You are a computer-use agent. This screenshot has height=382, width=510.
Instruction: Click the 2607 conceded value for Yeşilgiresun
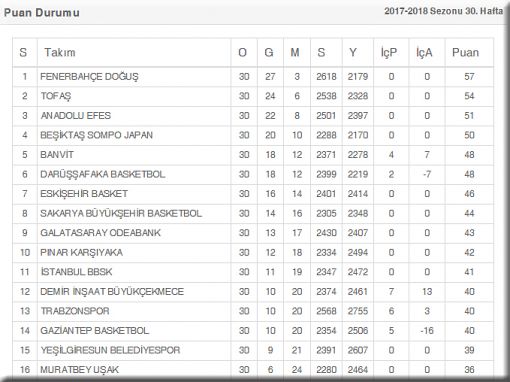pyautogui.click(x=358, y=350)
